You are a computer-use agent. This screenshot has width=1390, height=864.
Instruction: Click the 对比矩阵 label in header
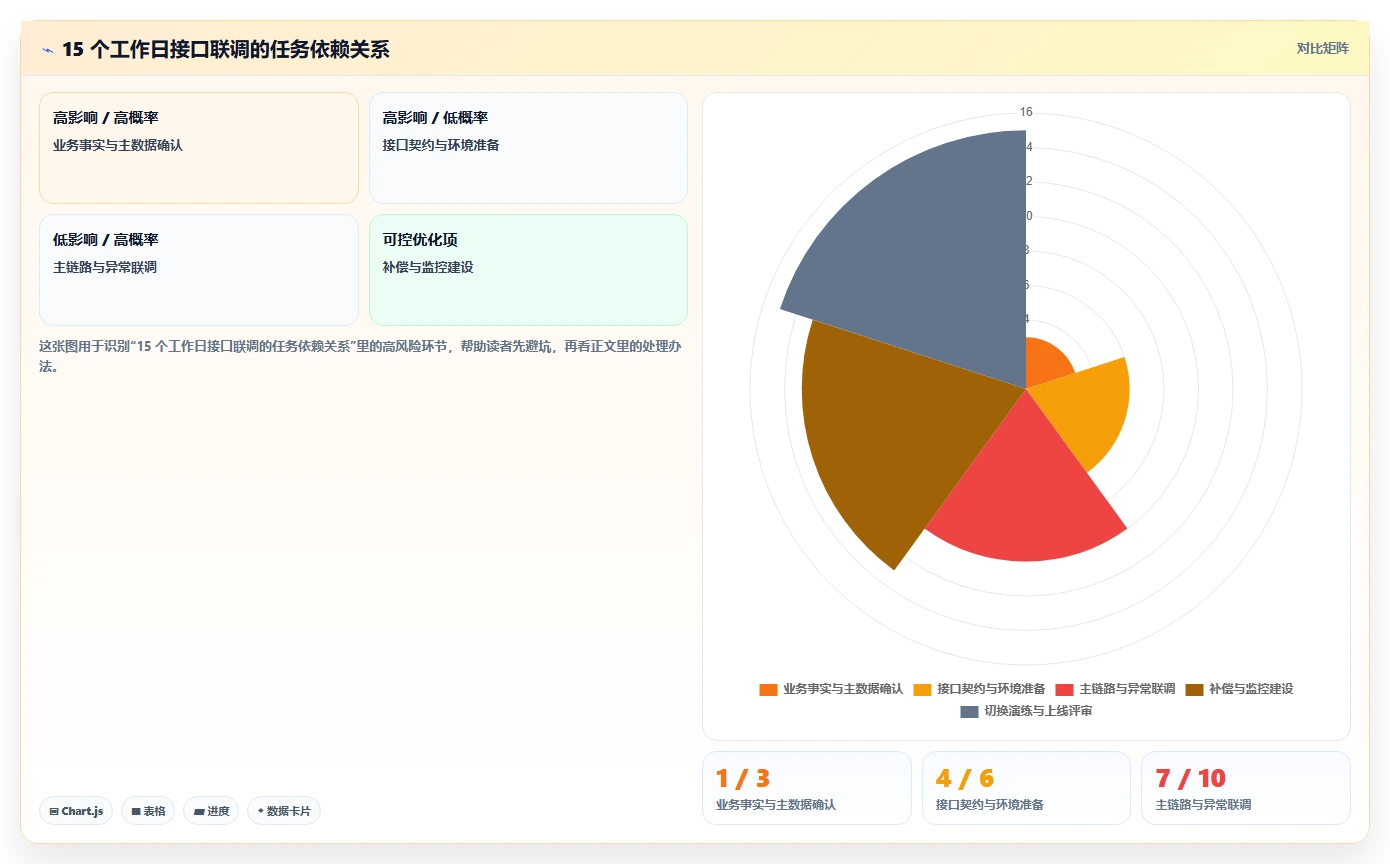(1322, 48)
